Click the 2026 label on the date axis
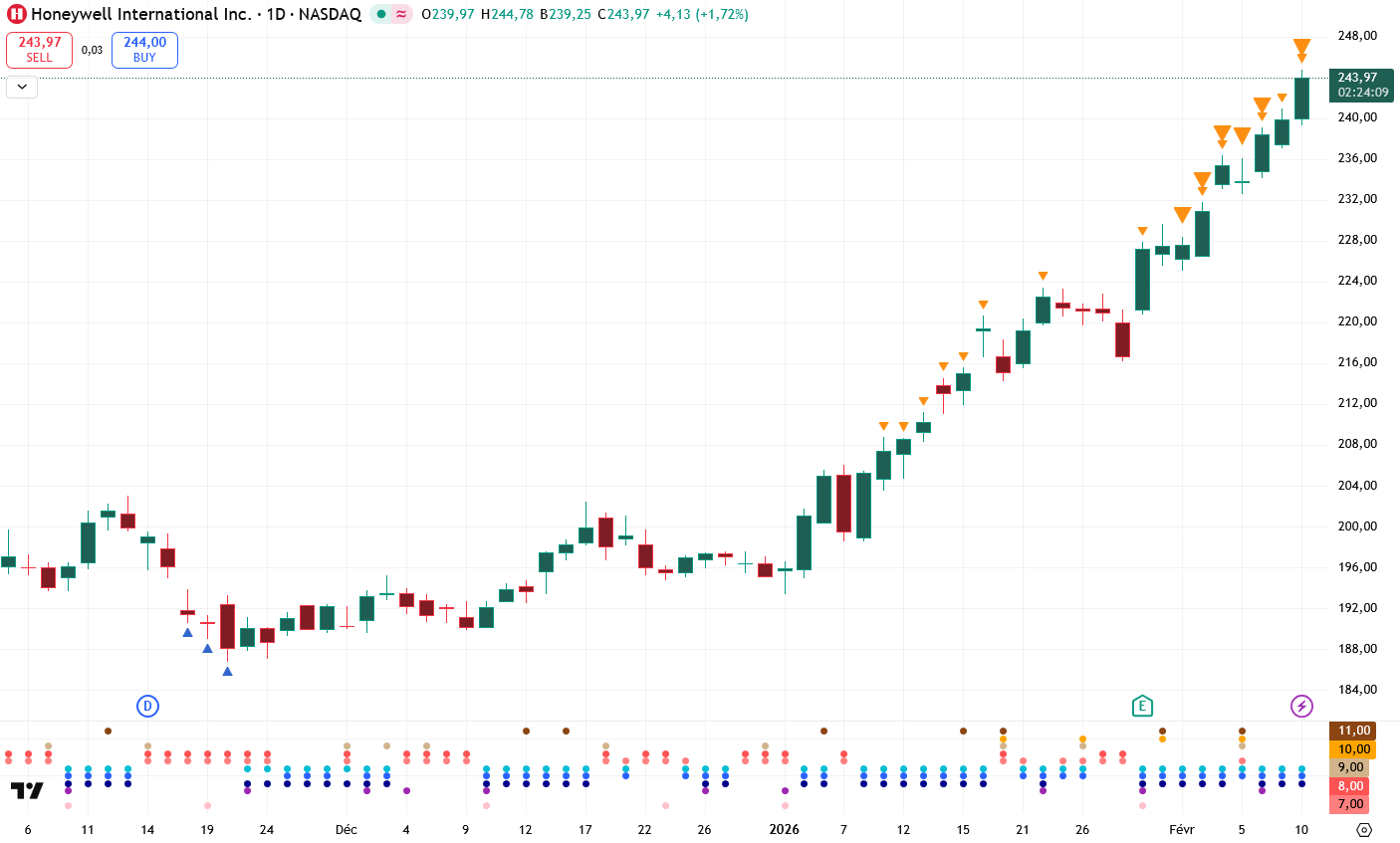Screen dimensions: 1400x843 point(784,830)
